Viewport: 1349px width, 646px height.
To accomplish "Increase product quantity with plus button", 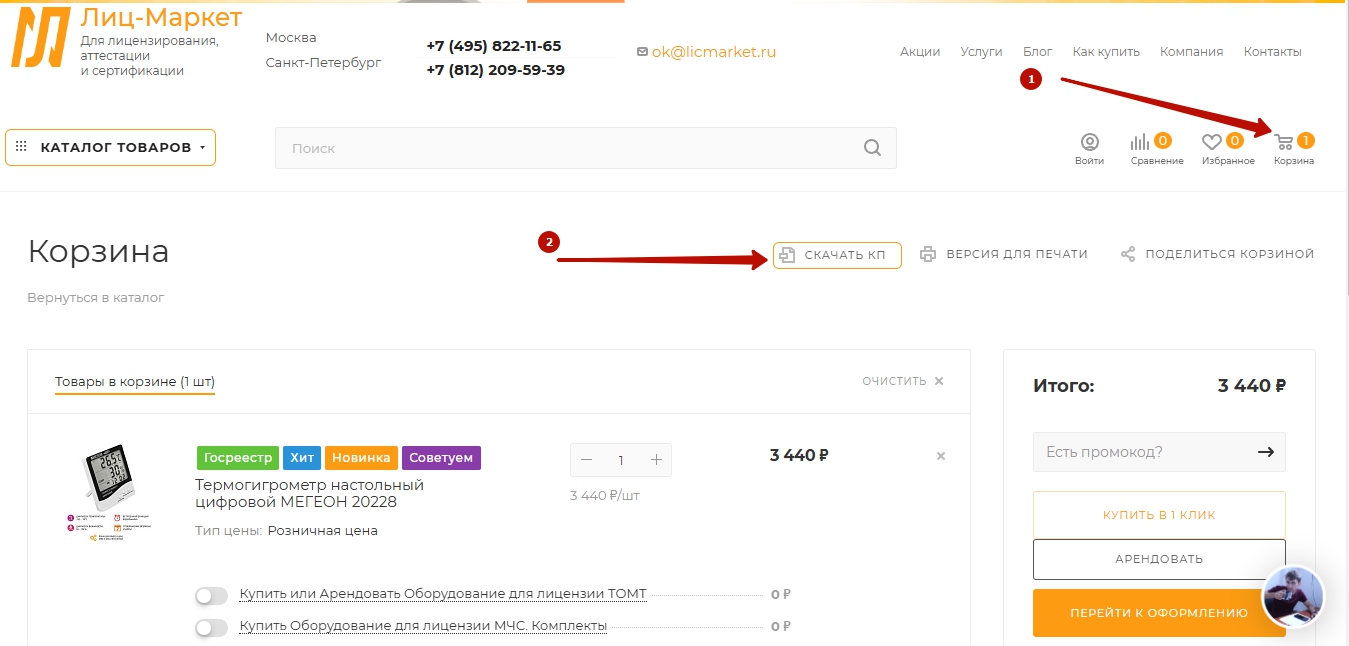I will tap(656, 460).
